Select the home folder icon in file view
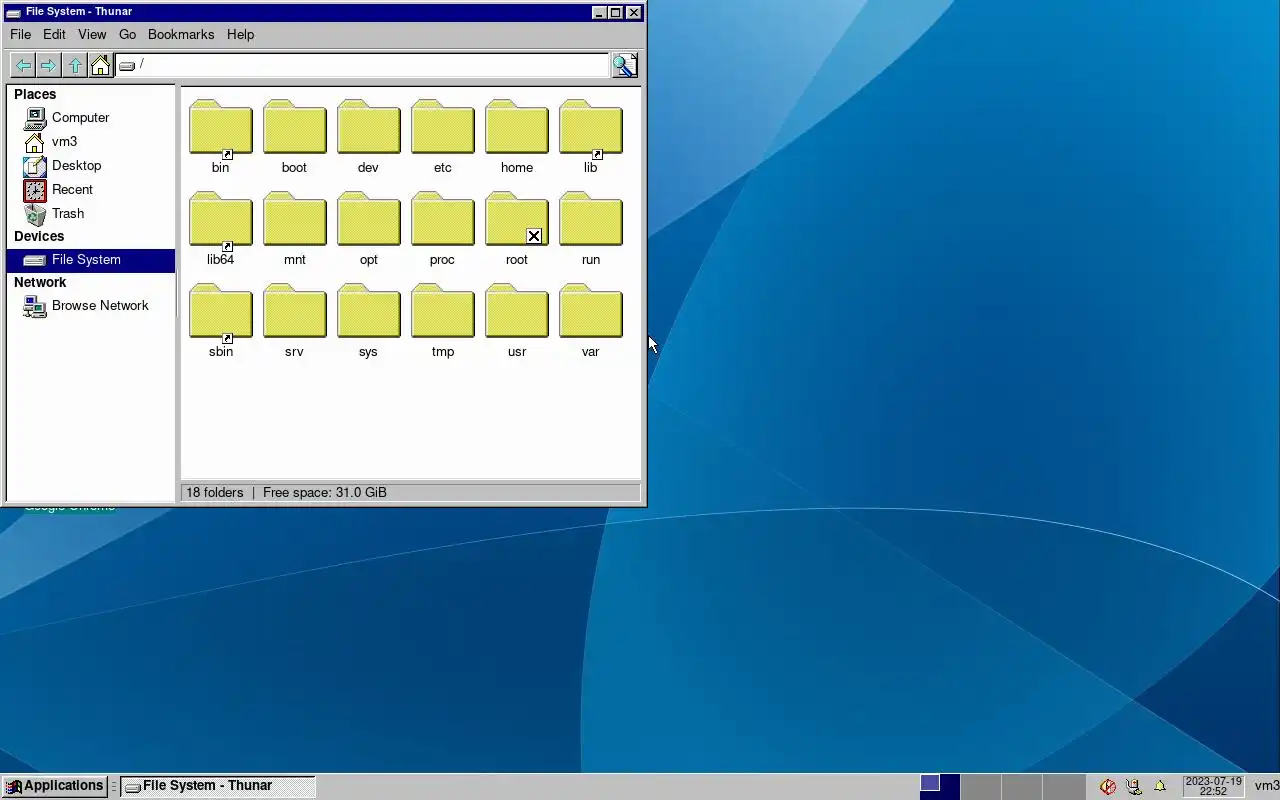Image resolution: width=1280 pixels, height=800 pixels. [x=517, y=127]
